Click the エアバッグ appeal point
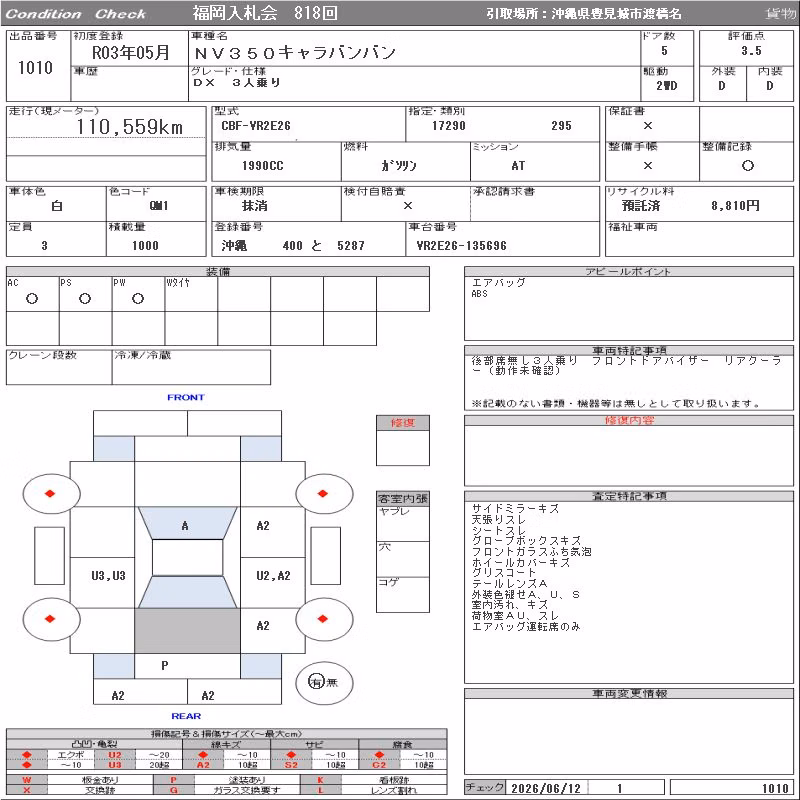The height and width of the screenshot is (800, 800). point(498,282)
